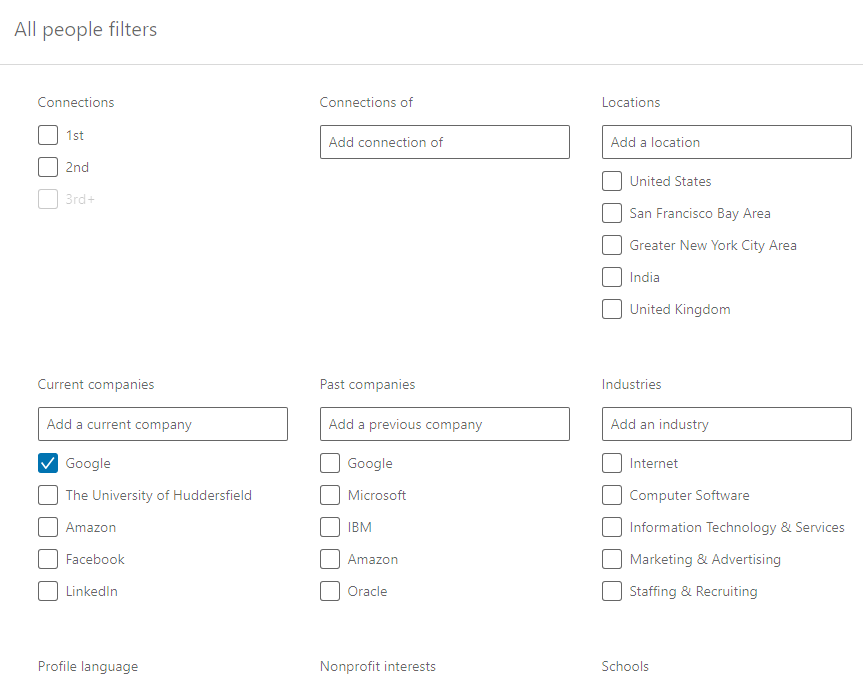Check The University of Huddersfield checkbox

click(48, 495)
